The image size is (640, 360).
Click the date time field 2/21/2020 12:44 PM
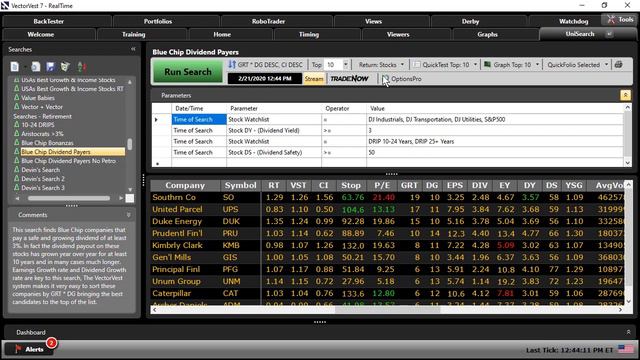(x=265, y=78)
